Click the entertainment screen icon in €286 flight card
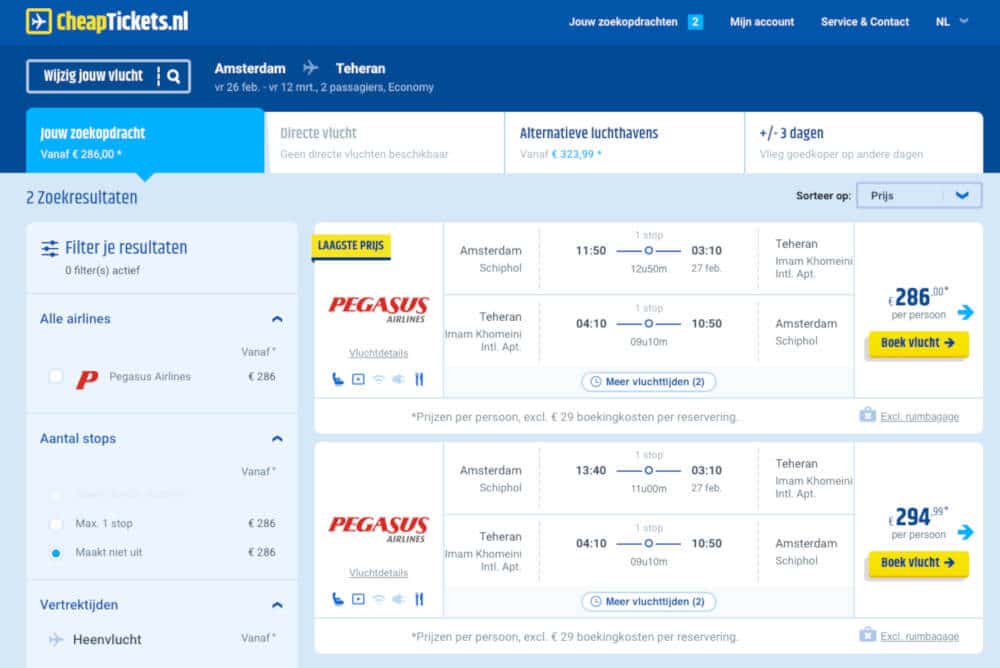This screenshot has width=1000, height=668. pyautogui.click(x=358, y=380)
